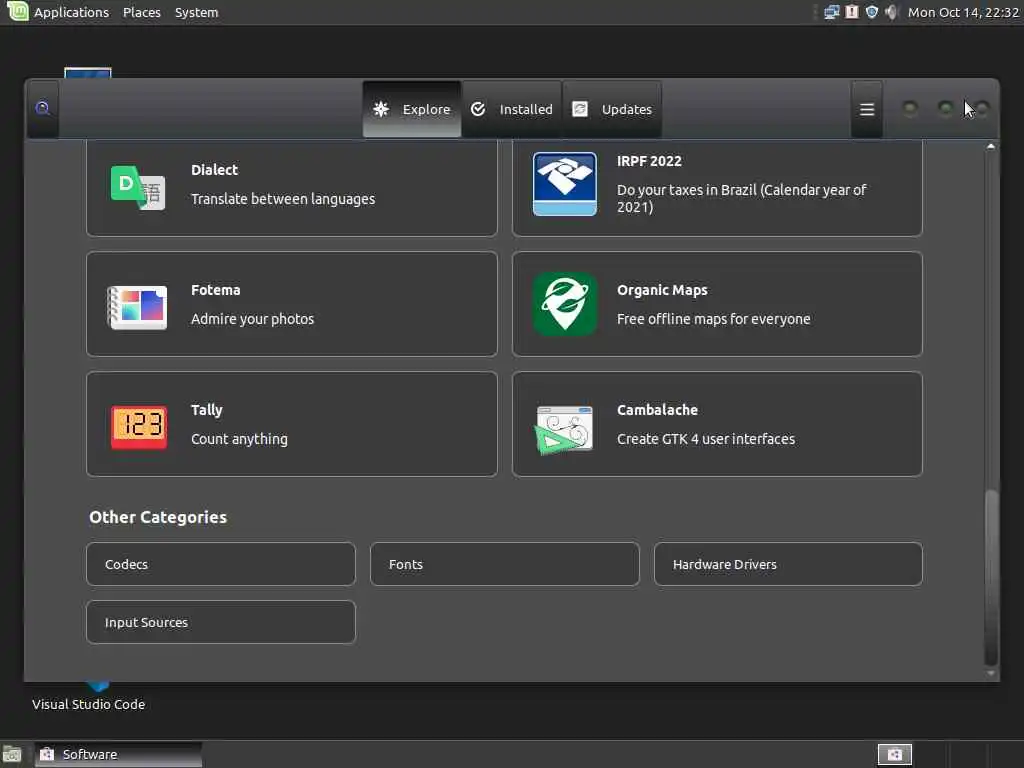The height and width of the screenshot is (768, 1024).
Task: Click 'Free offline maps for everyone' description
Action: [713, 319]
